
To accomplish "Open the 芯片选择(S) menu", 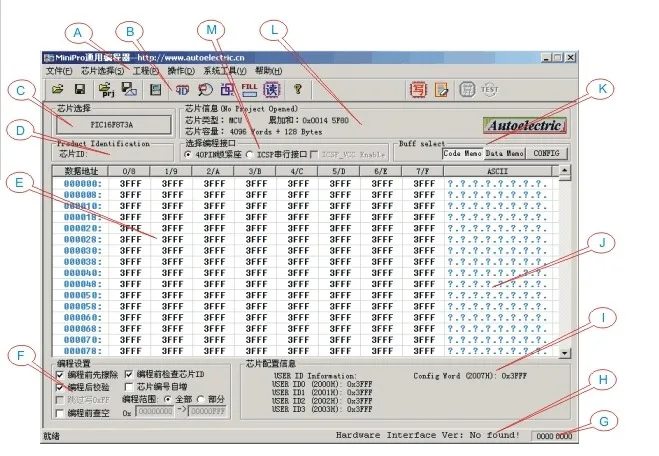I will (x=103, y=71).
